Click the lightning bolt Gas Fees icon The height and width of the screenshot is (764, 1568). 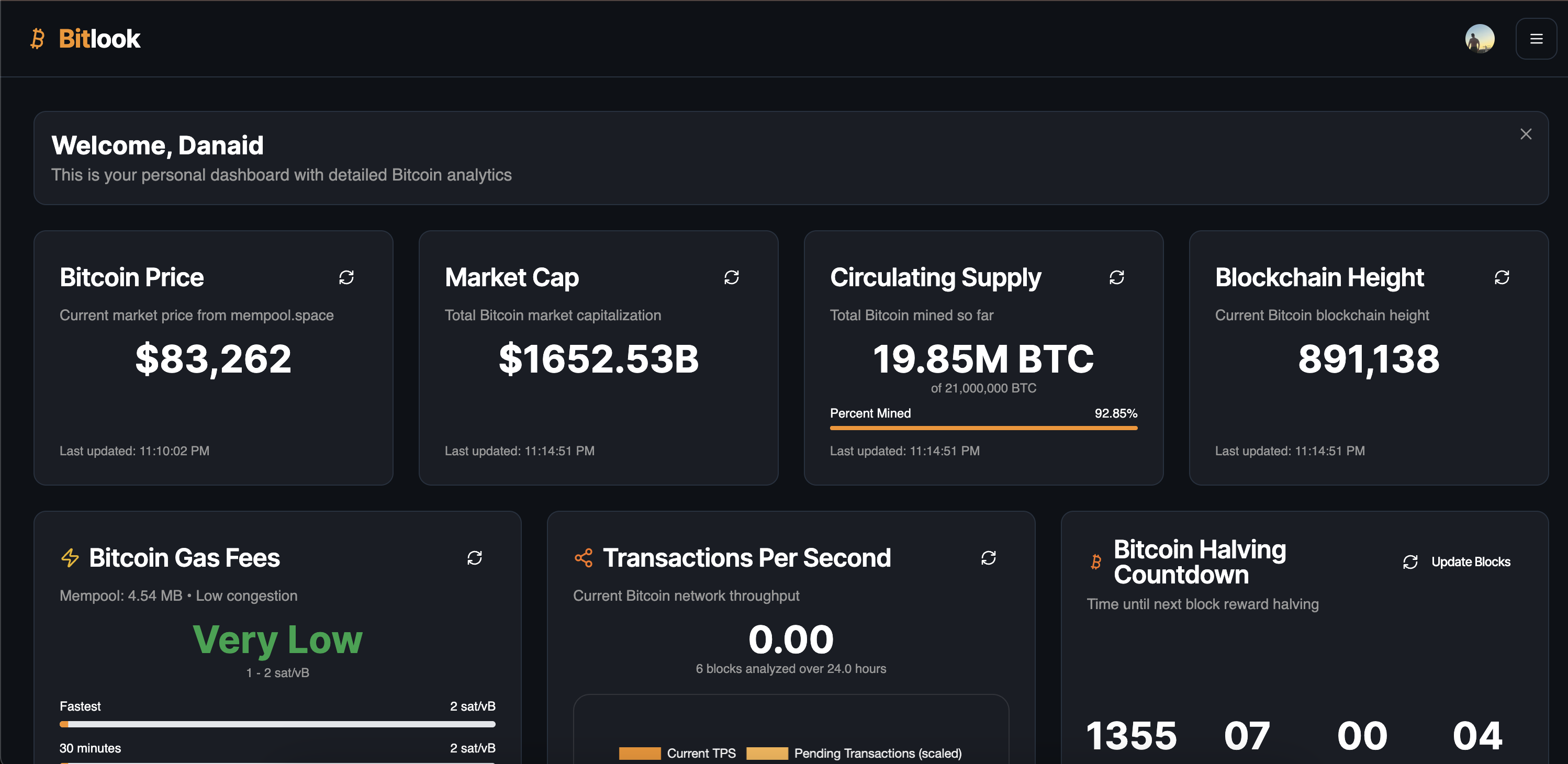(x=70, y=558)
